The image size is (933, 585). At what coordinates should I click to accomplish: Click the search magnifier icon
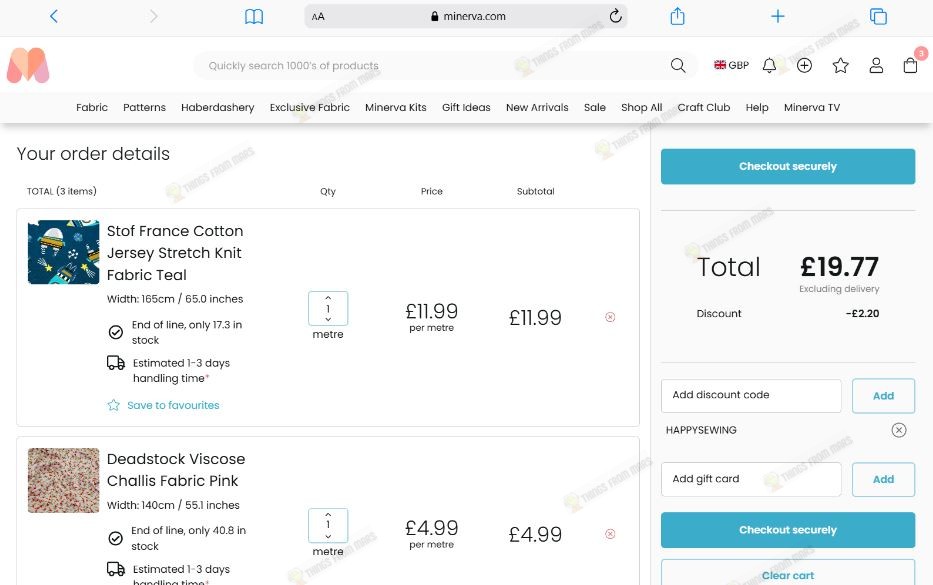[x=678, y=65]
